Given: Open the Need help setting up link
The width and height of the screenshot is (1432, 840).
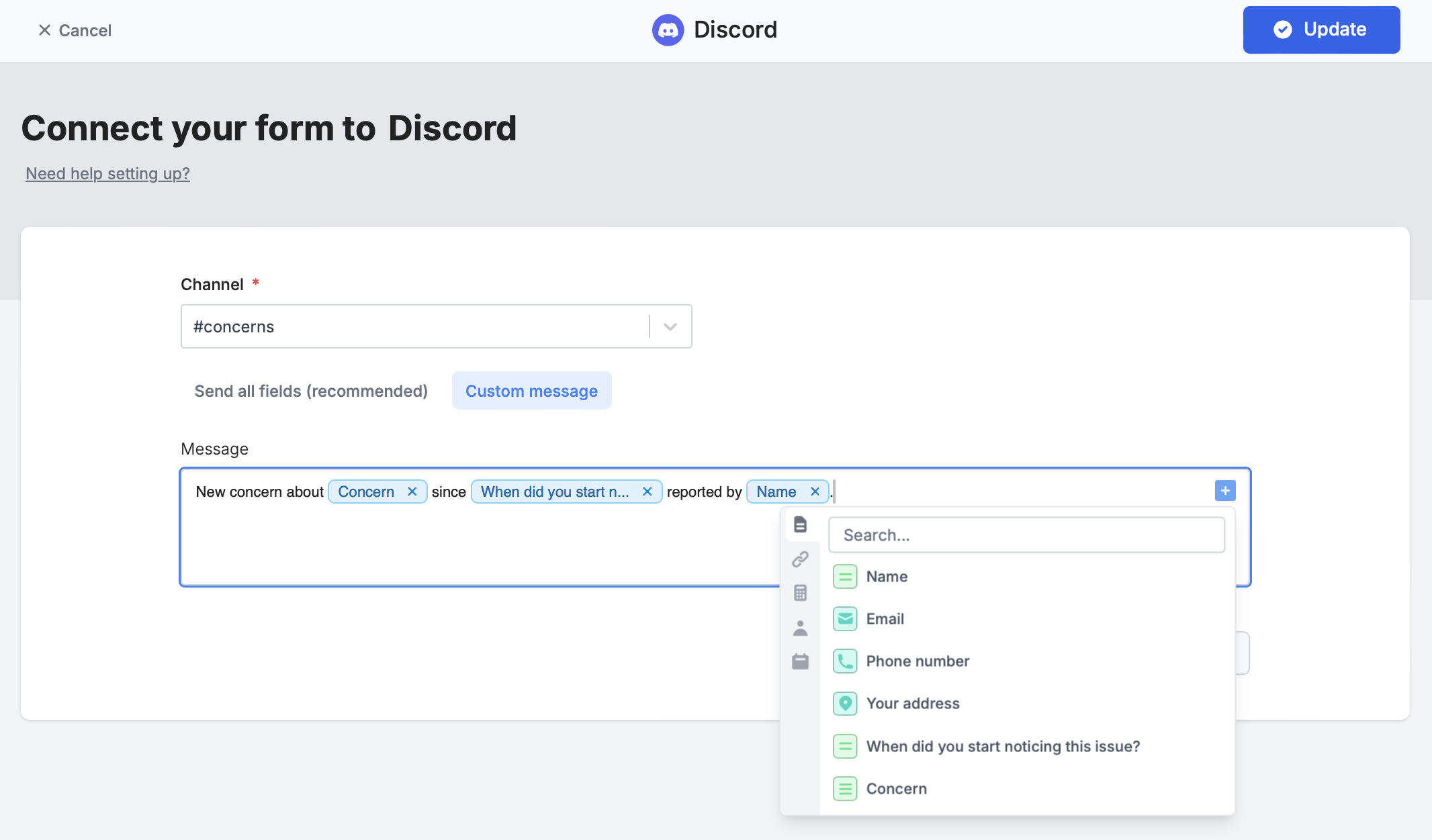Looking at the screenshot, I should pos(107,173).
